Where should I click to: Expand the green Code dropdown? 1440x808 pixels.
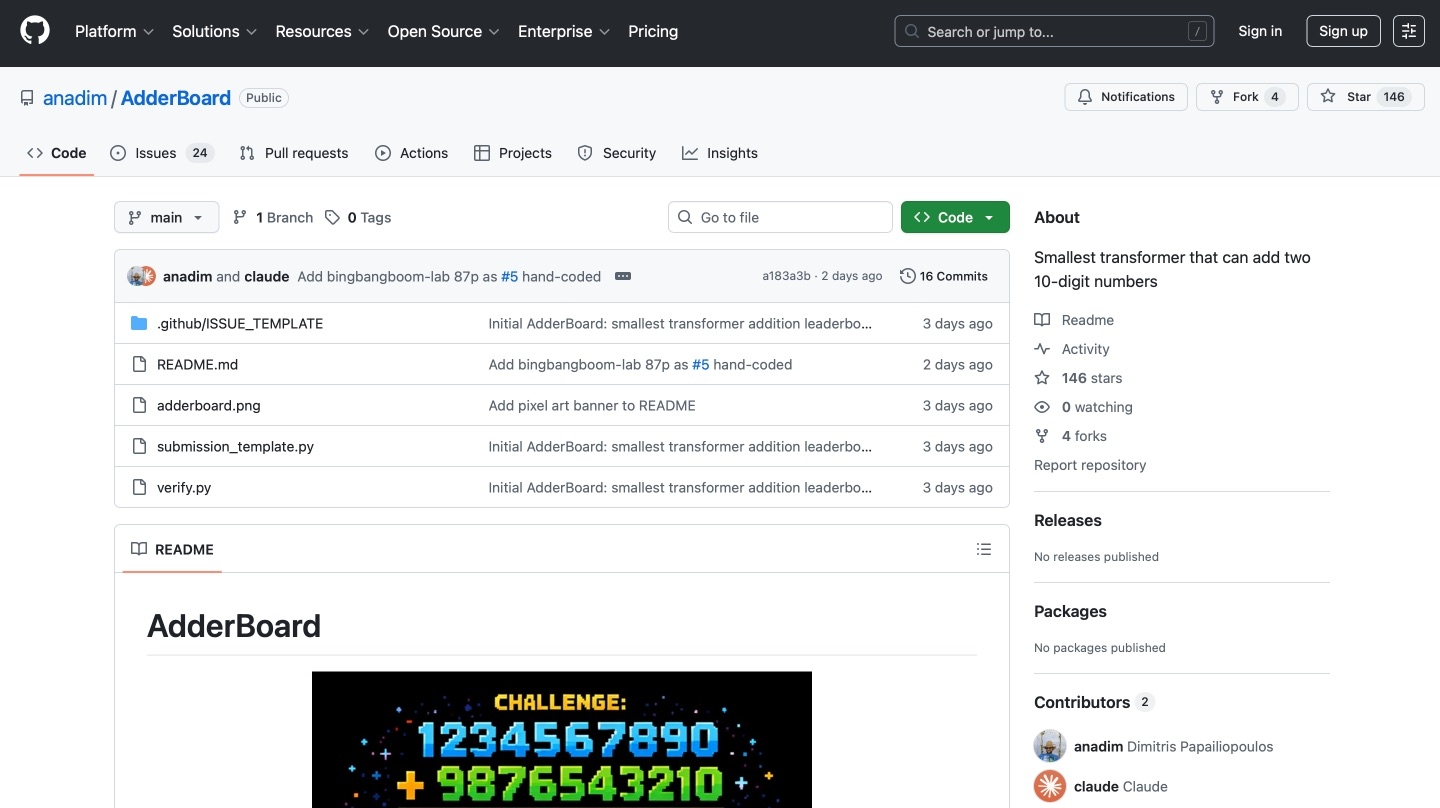click(954, 217)
